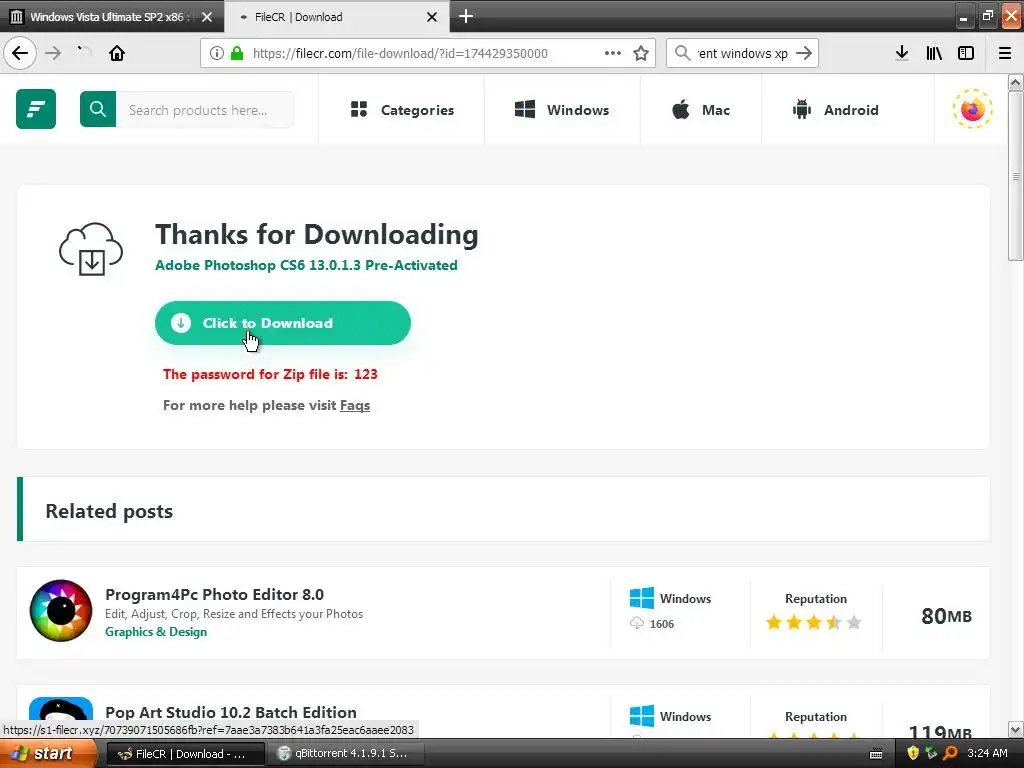Click the FileCR green logo
This screenshot has width=1024, height=768.
pos(36,109)
